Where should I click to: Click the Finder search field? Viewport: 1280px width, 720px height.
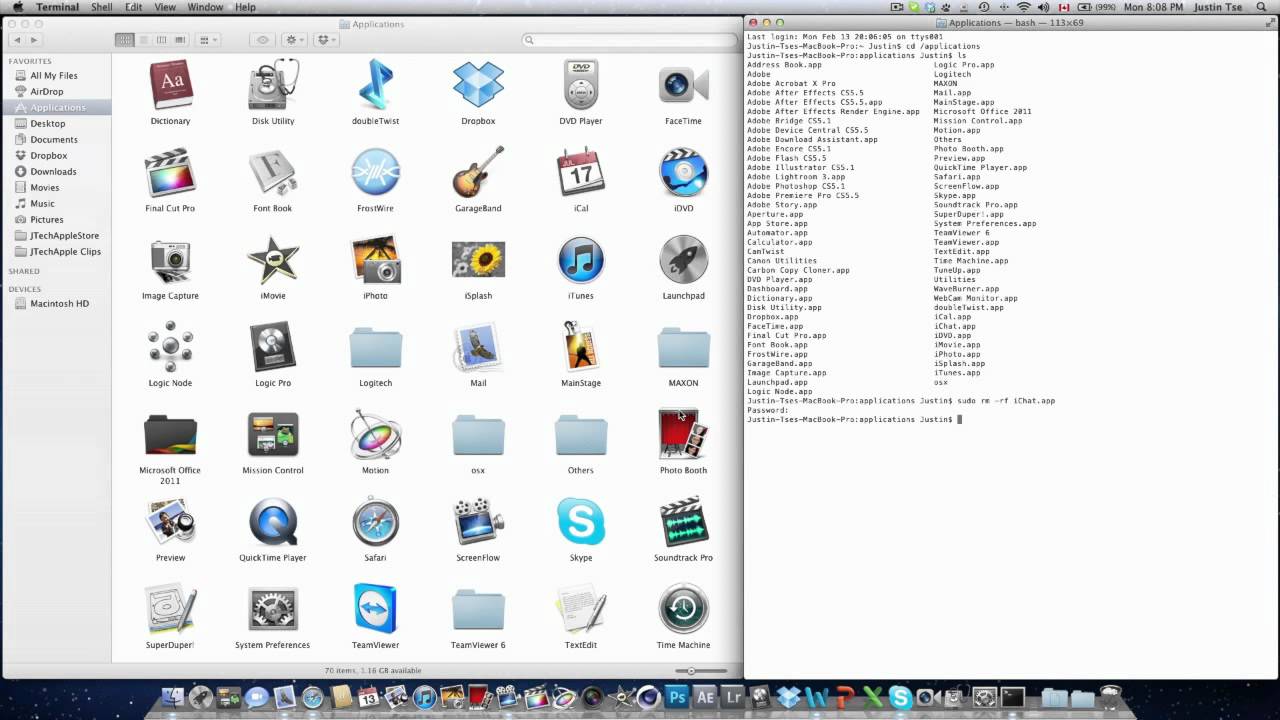coord(628,40)
